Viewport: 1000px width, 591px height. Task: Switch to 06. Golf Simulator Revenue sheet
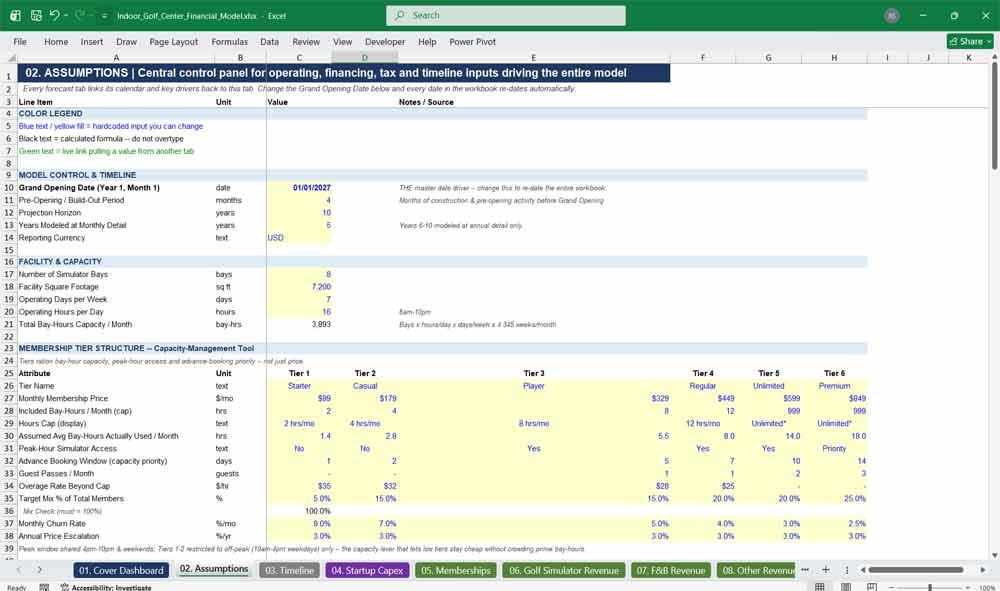click(x=564, y=571)
